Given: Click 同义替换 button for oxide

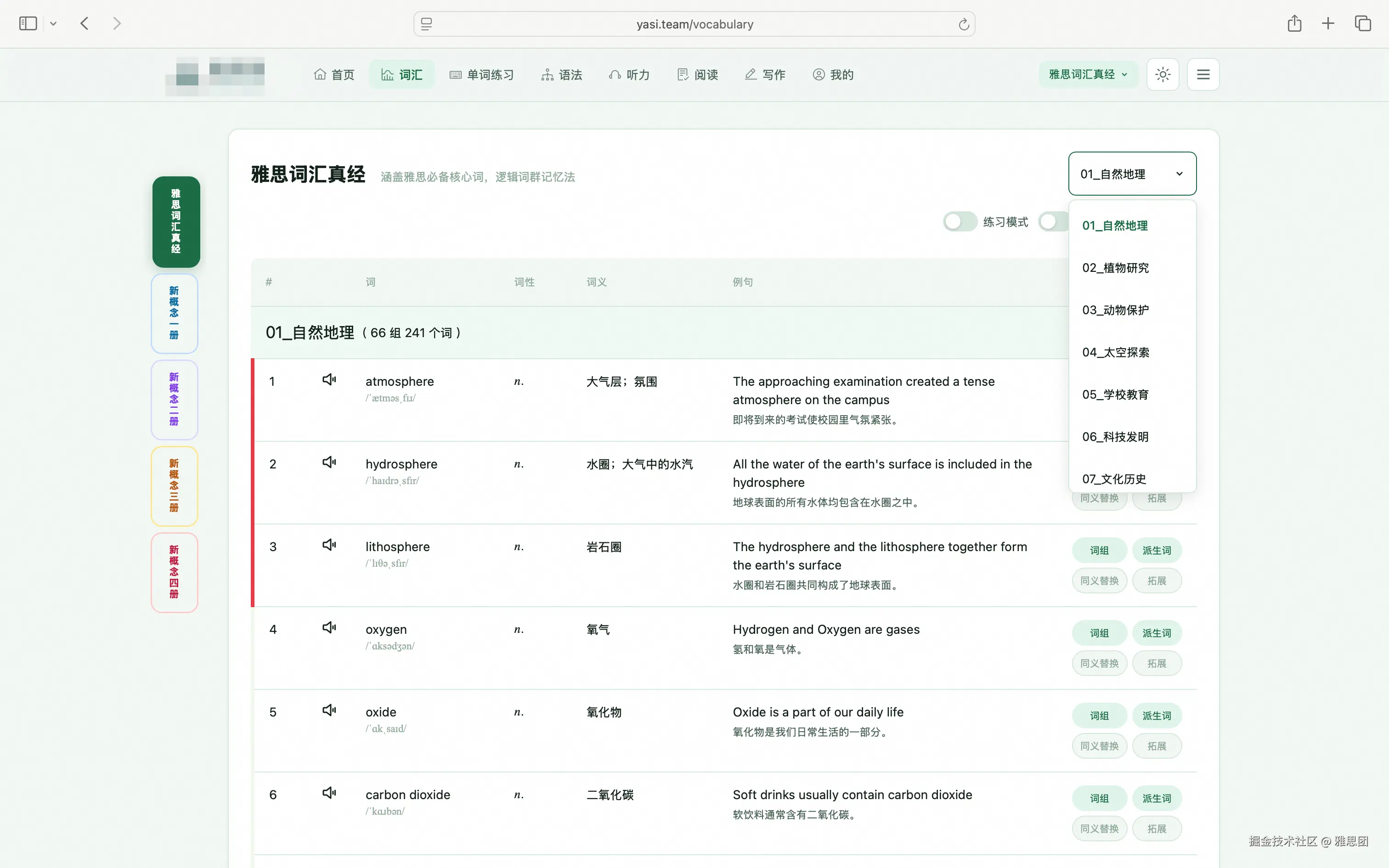Looking at the screenshot, I should 1099,746.
